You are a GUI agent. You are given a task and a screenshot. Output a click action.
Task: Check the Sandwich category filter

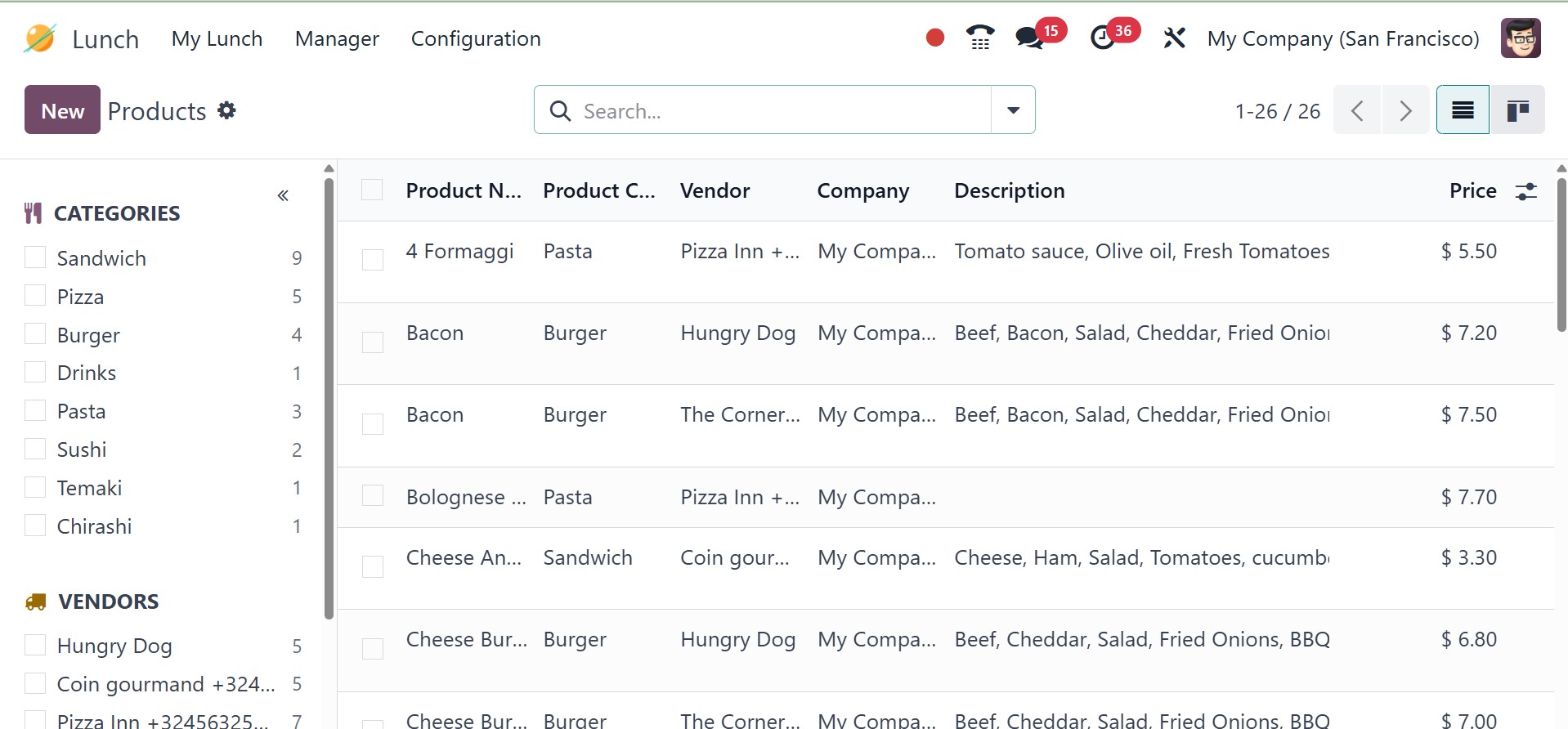pyautogui.click(x=35, y=257)
